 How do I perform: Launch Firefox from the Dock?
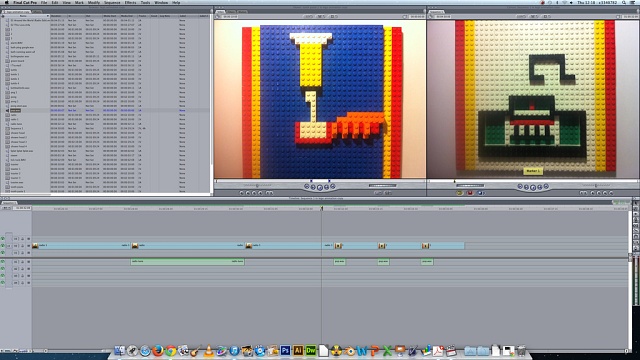point(158,350)
